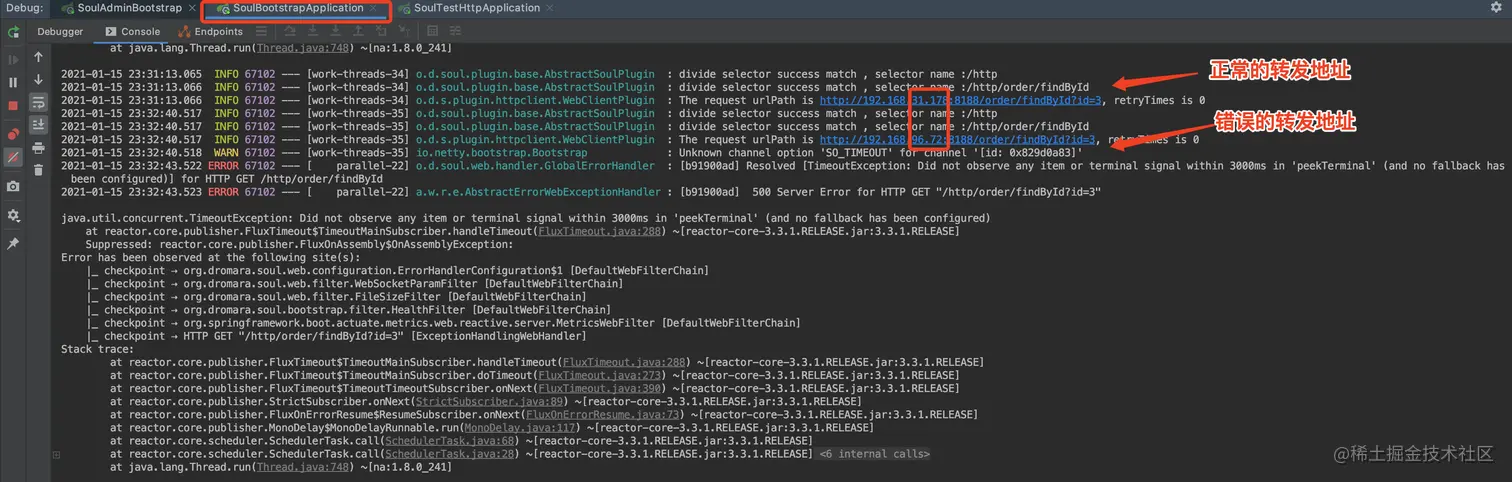
Task: Open the Thread.java:748 link at bottom of trace
Action: tap(302, 466)
